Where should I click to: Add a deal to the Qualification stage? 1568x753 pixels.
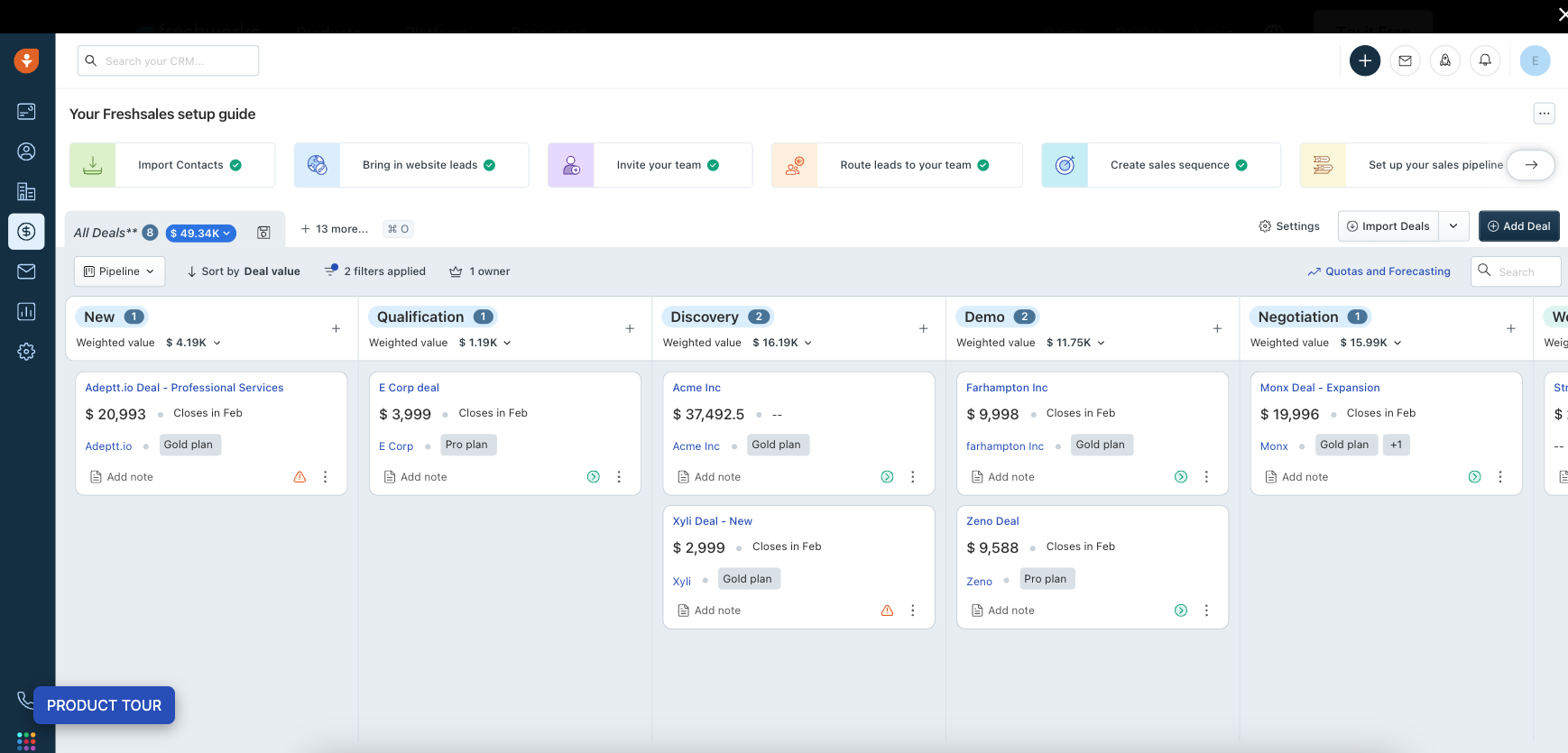point(630,329)
